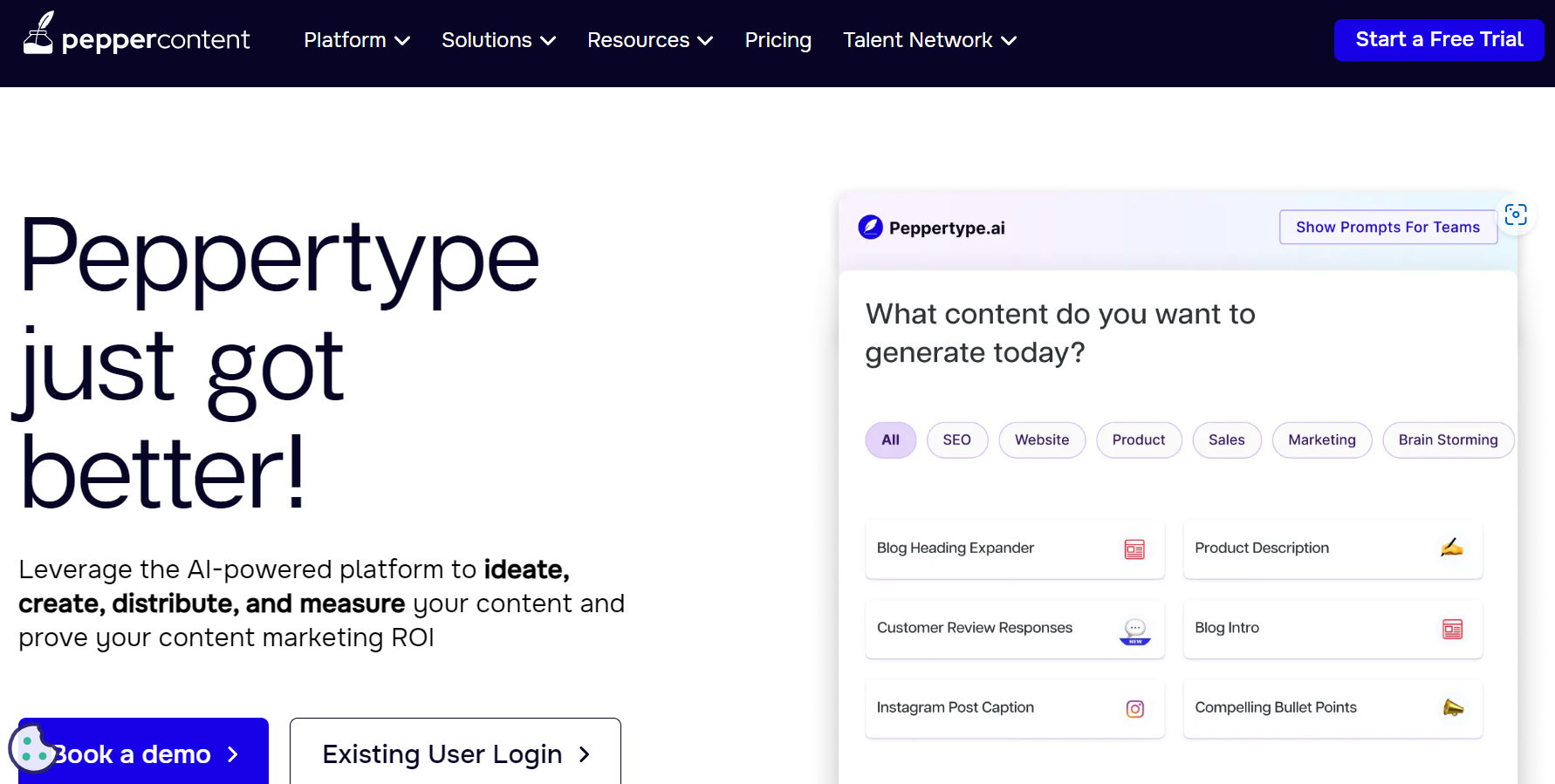Start a Free Trial
Screen dimensions: 1555x784
[x=1439, y=40]
